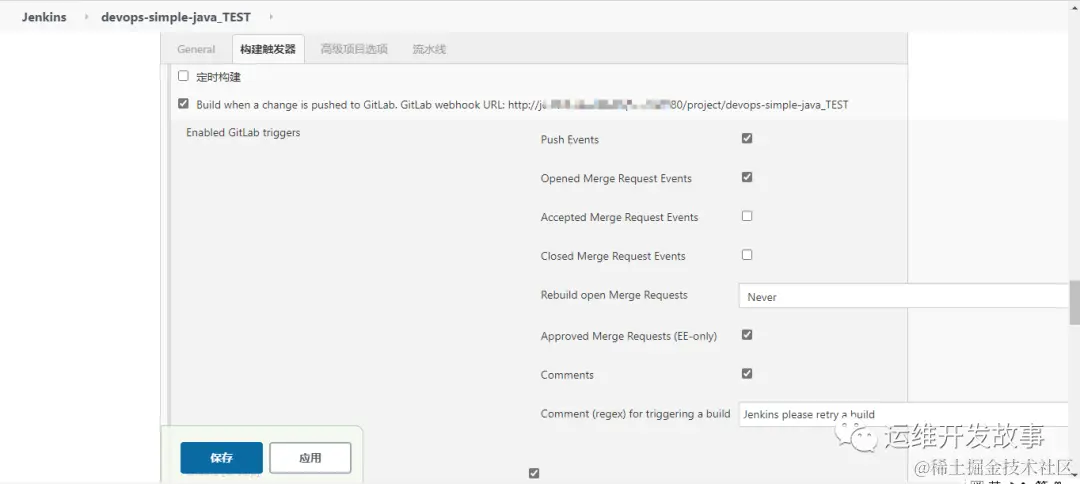Enable the 定时构建 checkbox

[x=183, y=76]
